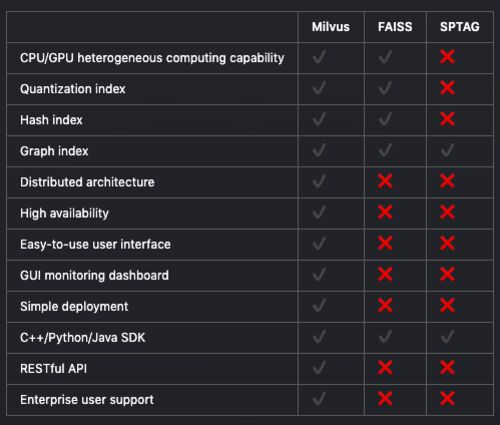Select the red X for FAISS Distributed architecture

click(x=385, y=181)
